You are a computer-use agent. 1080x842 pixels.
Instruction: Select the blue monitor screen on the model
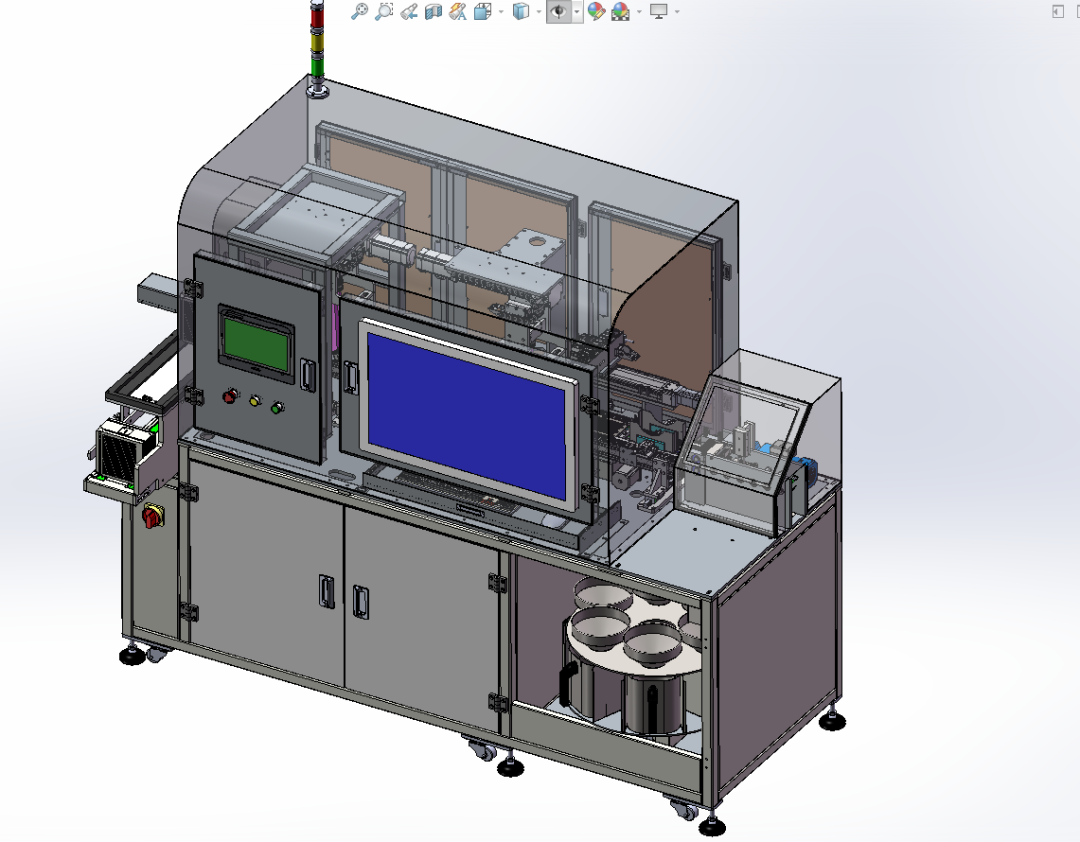(x=468, y=415)
